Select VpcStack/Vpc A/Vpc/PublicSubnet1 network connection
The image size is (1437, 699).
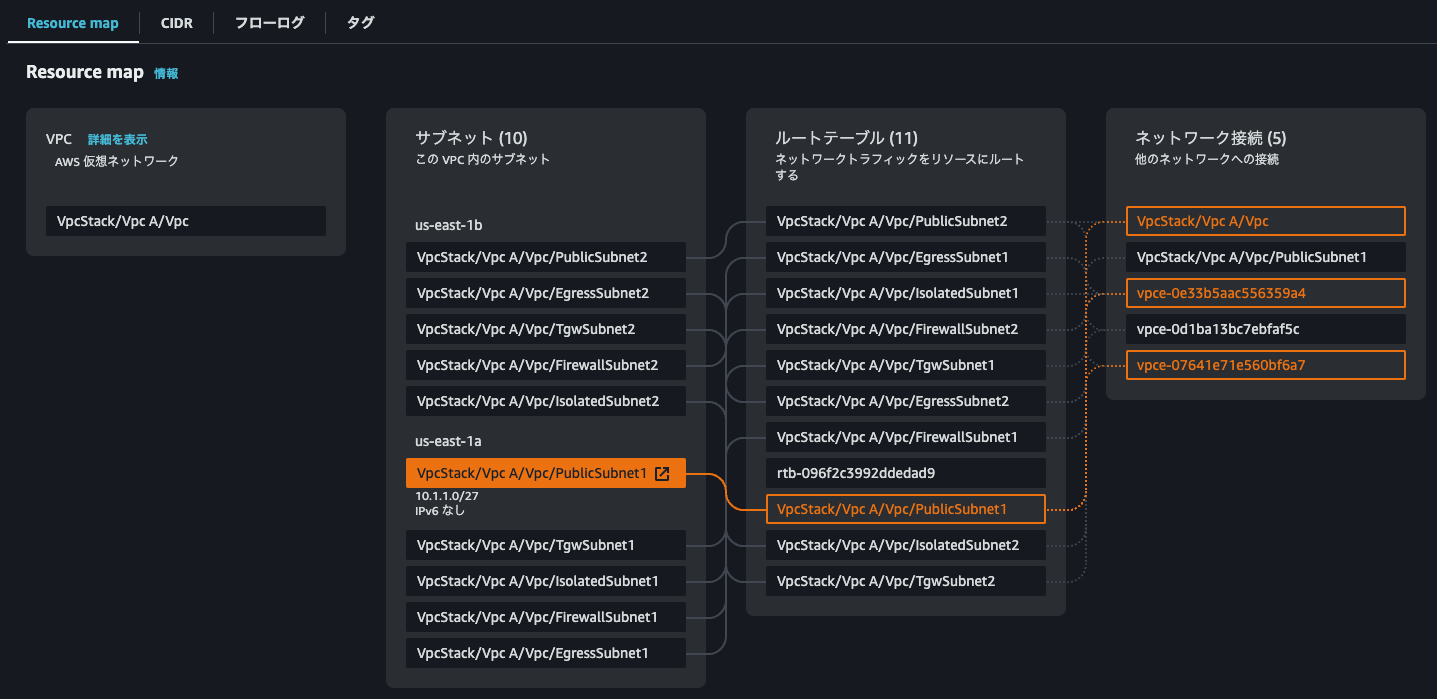[x=1265, y=257]
